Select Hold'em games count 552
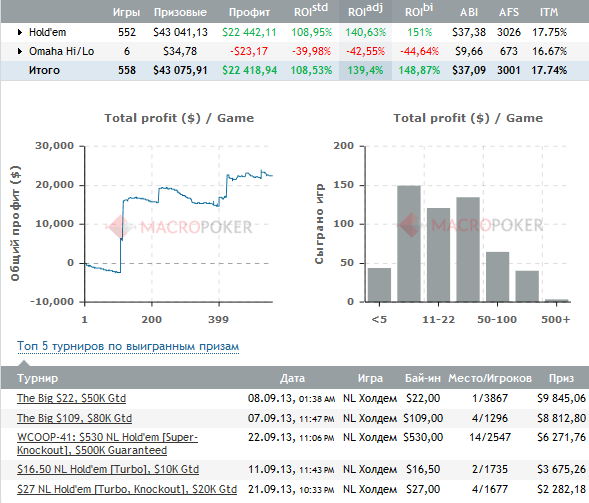Viewport: 589px width, 503px height. pyautogui.click(x=127, y=32)
